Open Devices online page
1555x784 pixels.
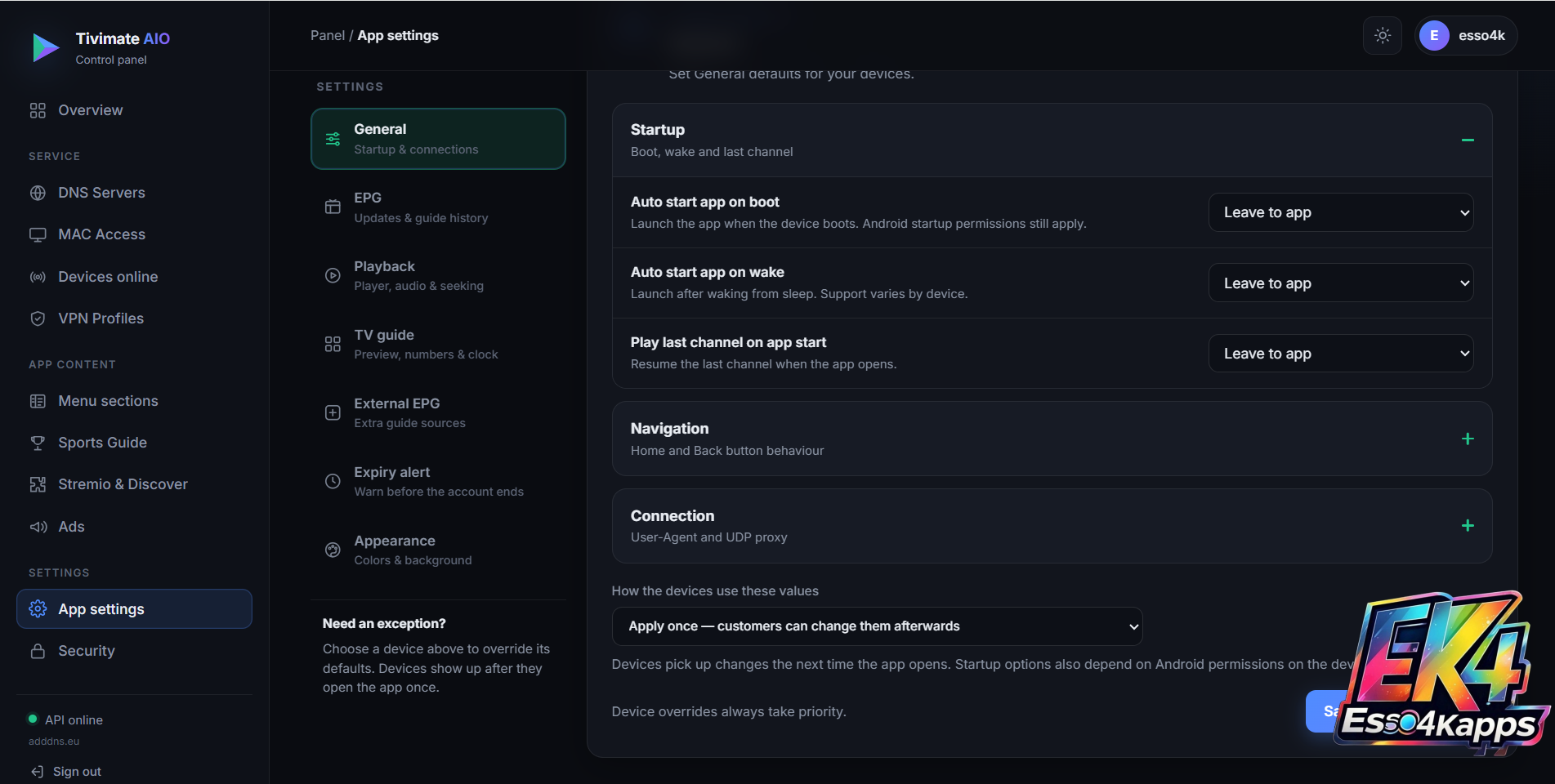[134, 277]
